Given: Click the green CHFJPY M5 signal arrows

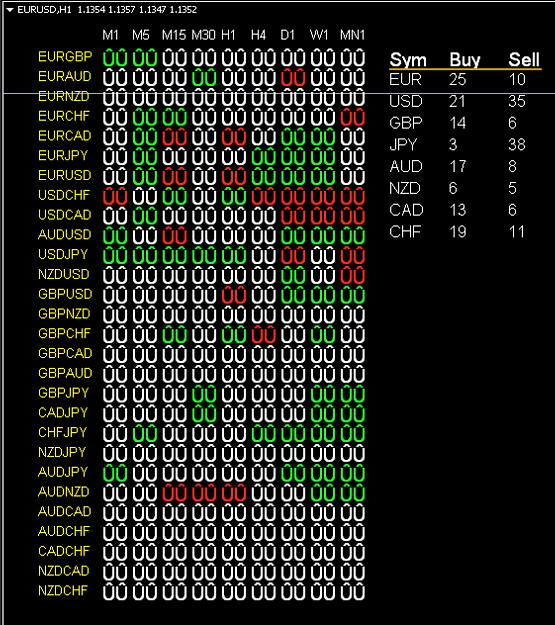Looking at the screenshot, I should pyautogui.click(x=145, y=433).
